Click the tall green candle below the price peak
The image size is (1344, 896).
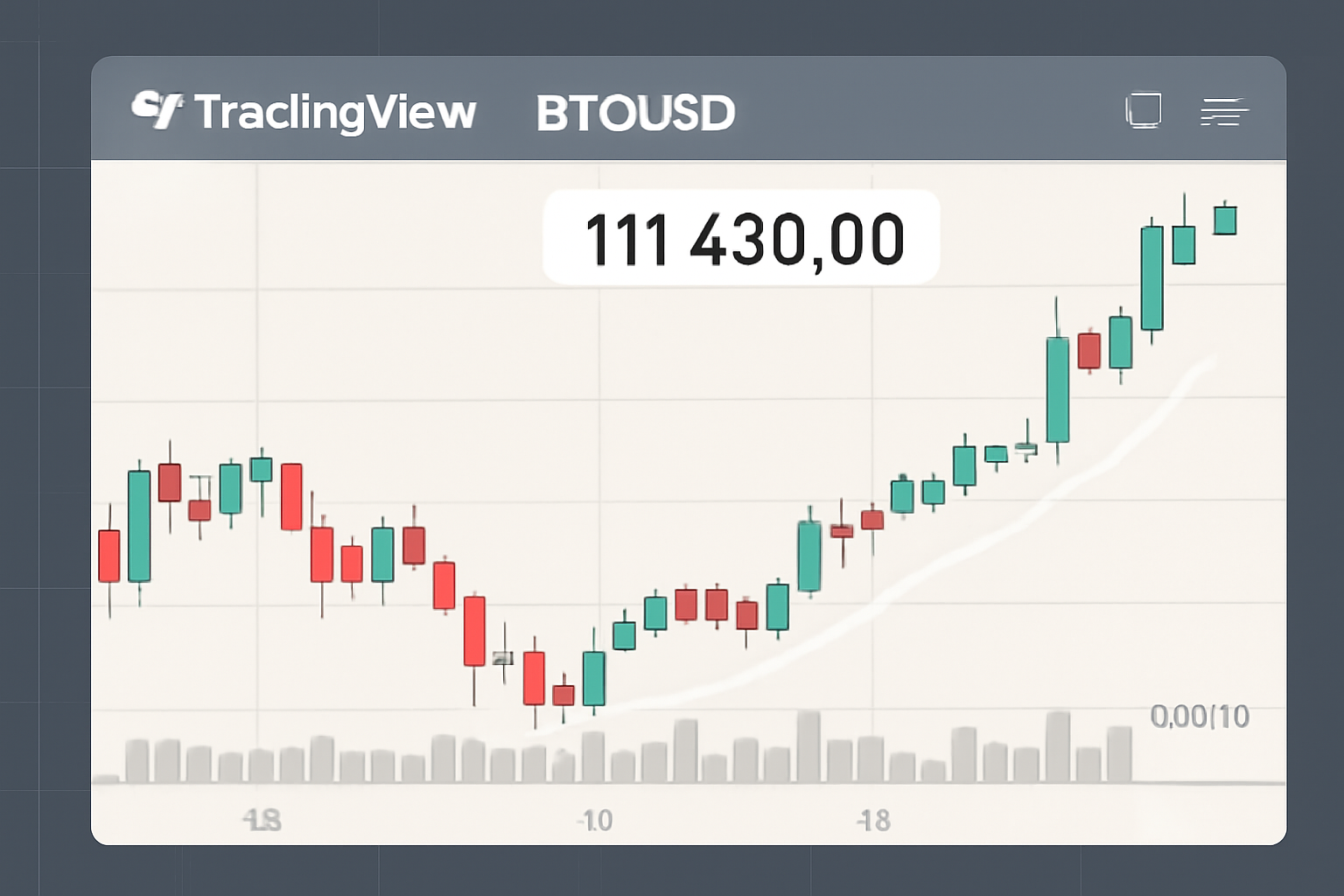click(1152, 277)
